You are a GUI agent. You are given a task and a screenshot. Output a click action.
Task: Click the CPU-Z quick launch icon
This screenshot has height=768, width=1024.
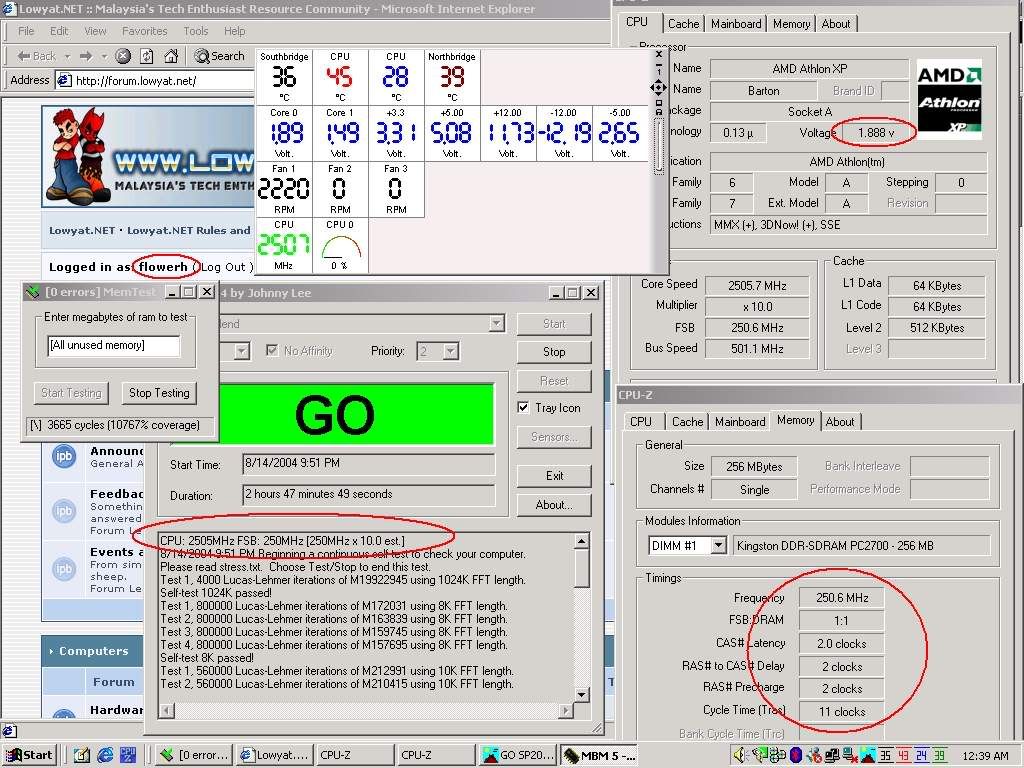pos(129,755)
